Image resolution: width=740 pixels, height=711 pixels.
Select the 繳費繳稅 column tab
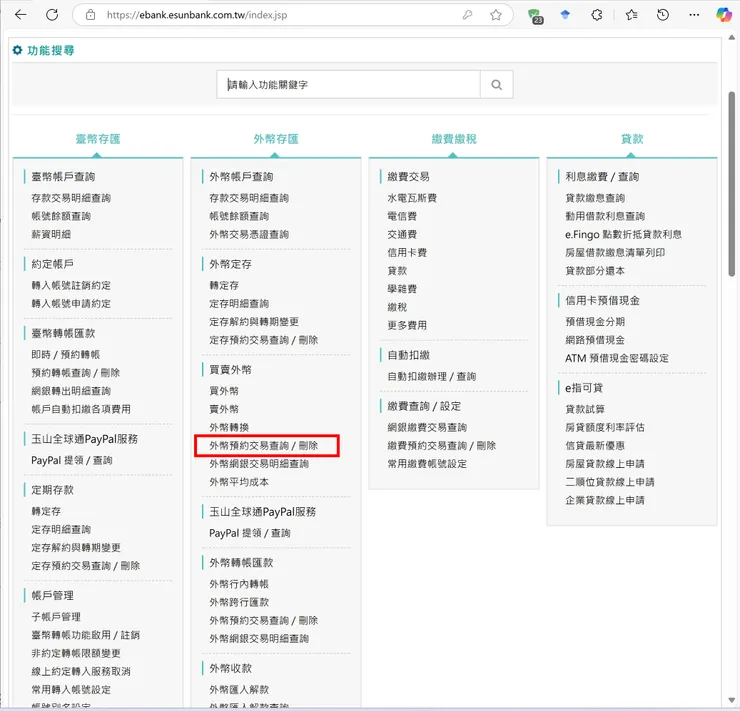[454, 139]
